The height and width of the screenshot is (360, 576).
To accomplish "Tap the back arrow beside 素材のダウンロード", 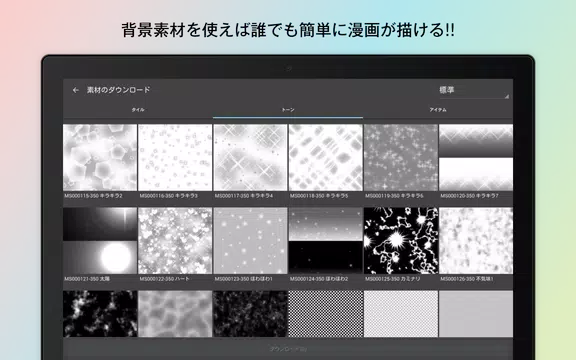I will tap(76, 90).
